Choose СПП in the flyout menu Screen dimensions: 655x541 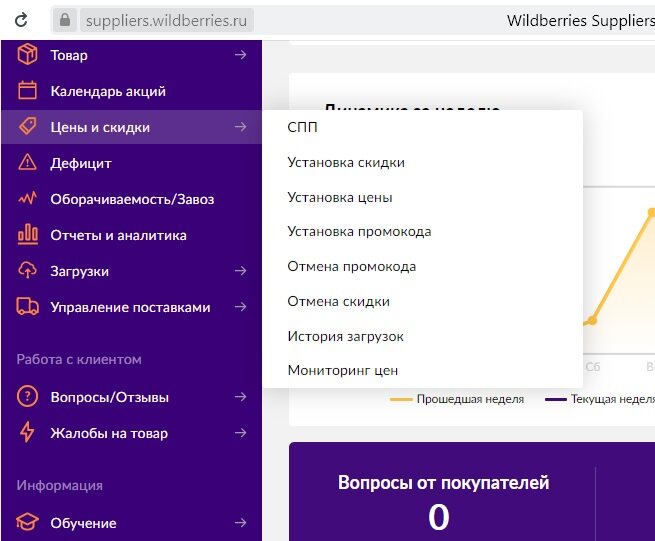pyautogui.click(x=302, y=127)
